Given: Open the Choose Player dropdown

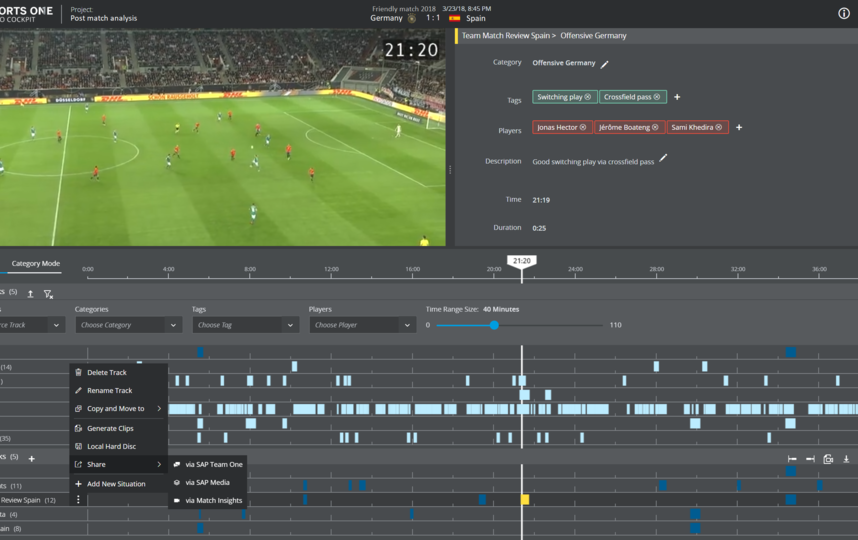Looking at the screenshot, I should click(362, 325).
